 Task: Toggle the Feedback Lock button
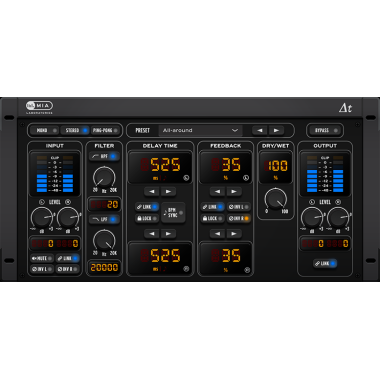pos(212,218)
